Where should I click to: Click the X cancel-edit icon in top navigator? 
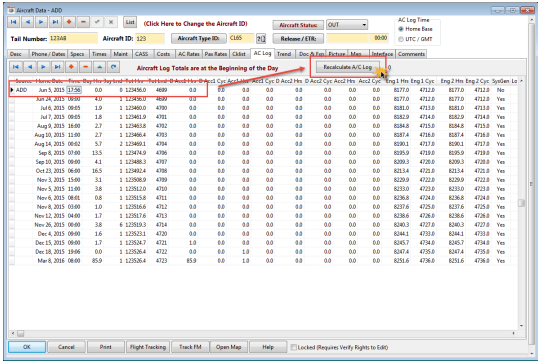[111, 22]
